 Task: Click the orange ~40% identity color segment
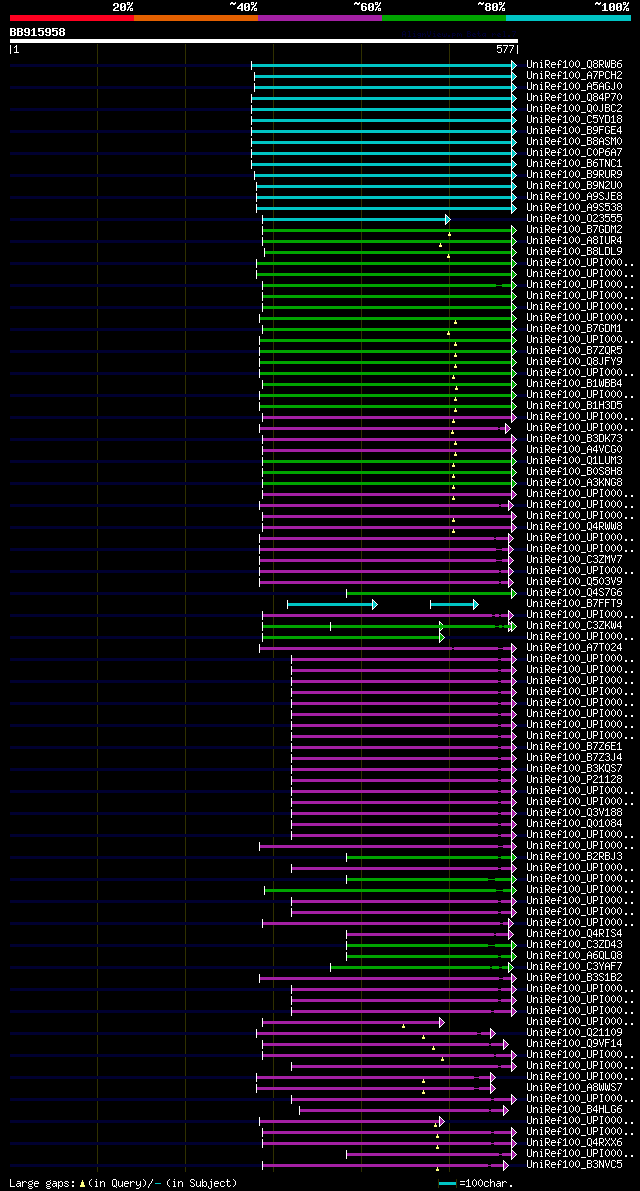click(x=196, y=17)
